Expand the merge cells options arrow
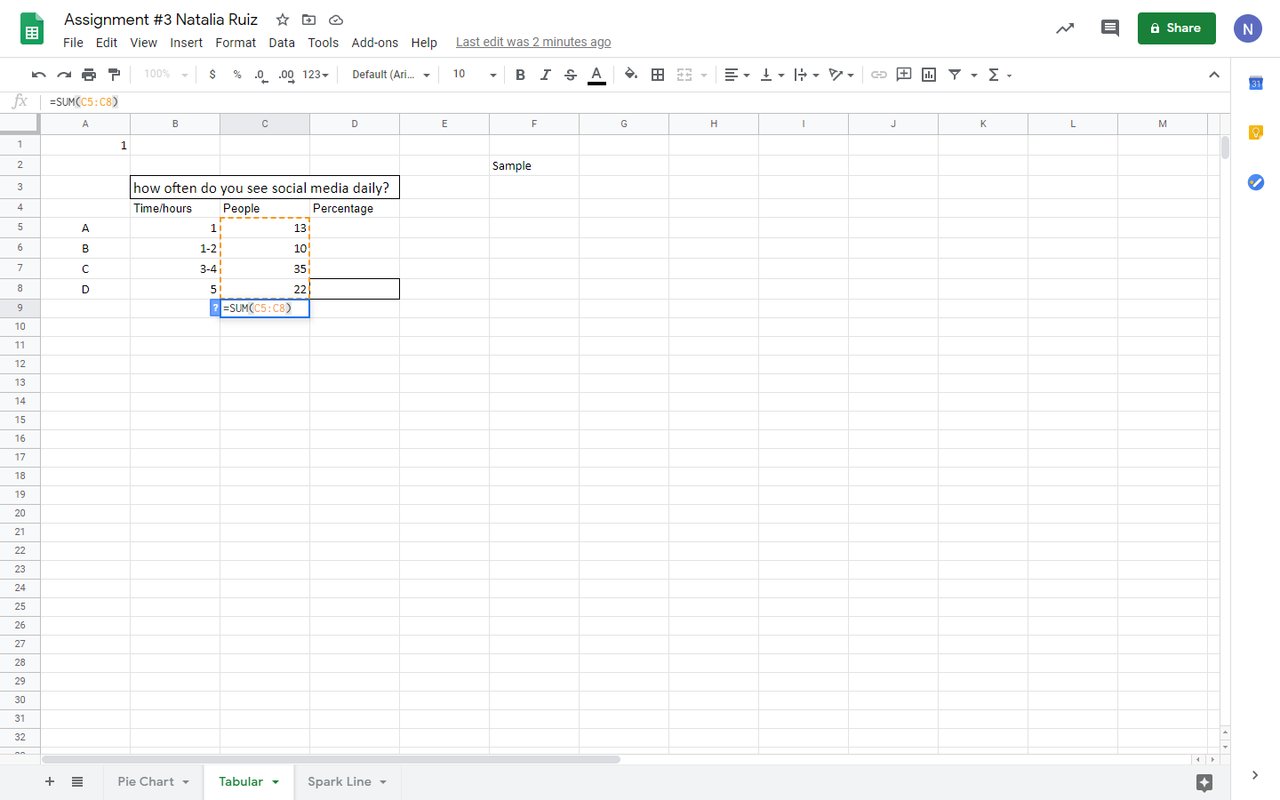 point(704,75)
